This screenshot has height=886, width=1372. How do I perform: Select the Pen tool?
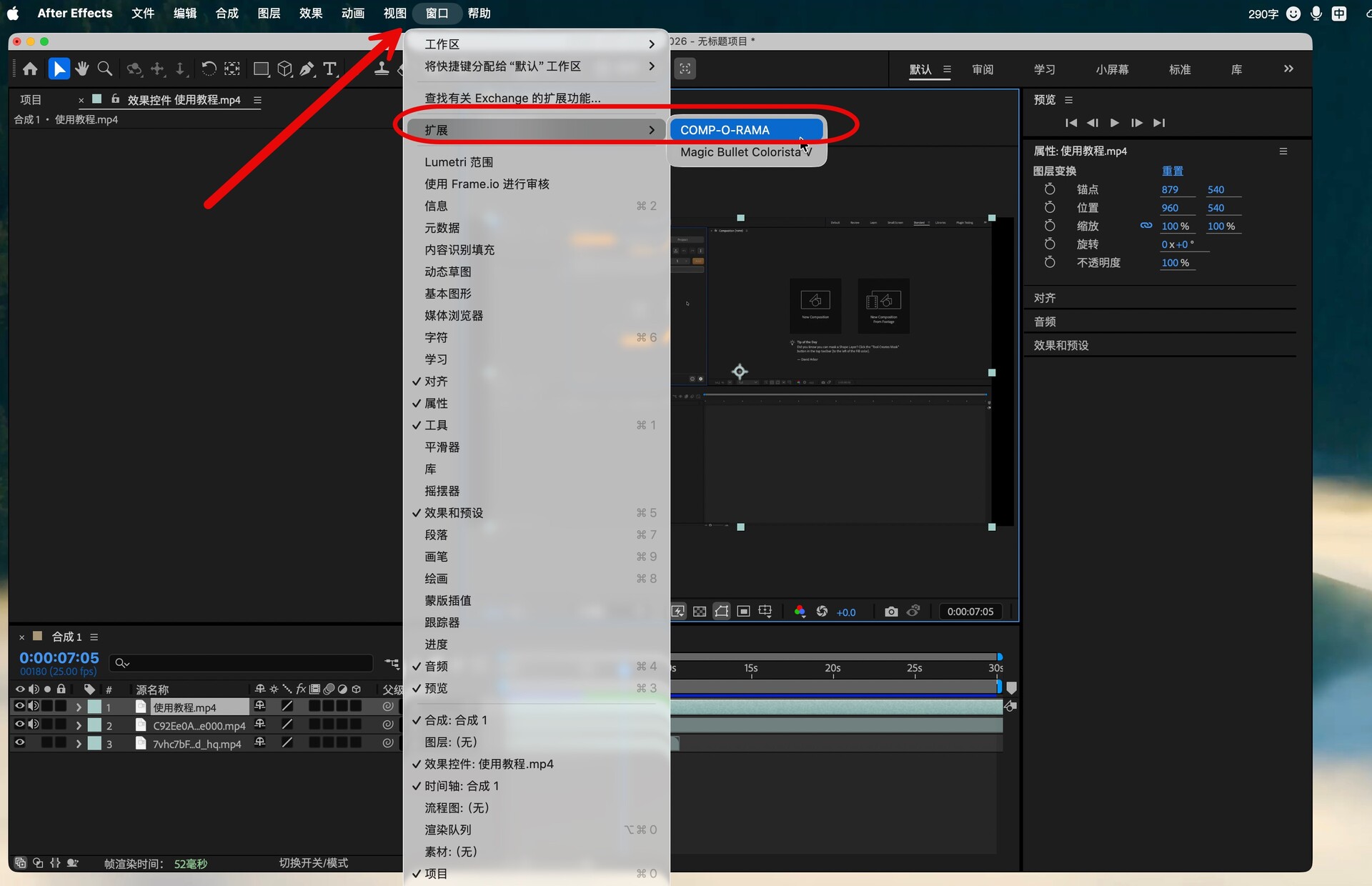pyautogui.click(x=307, y=69)
